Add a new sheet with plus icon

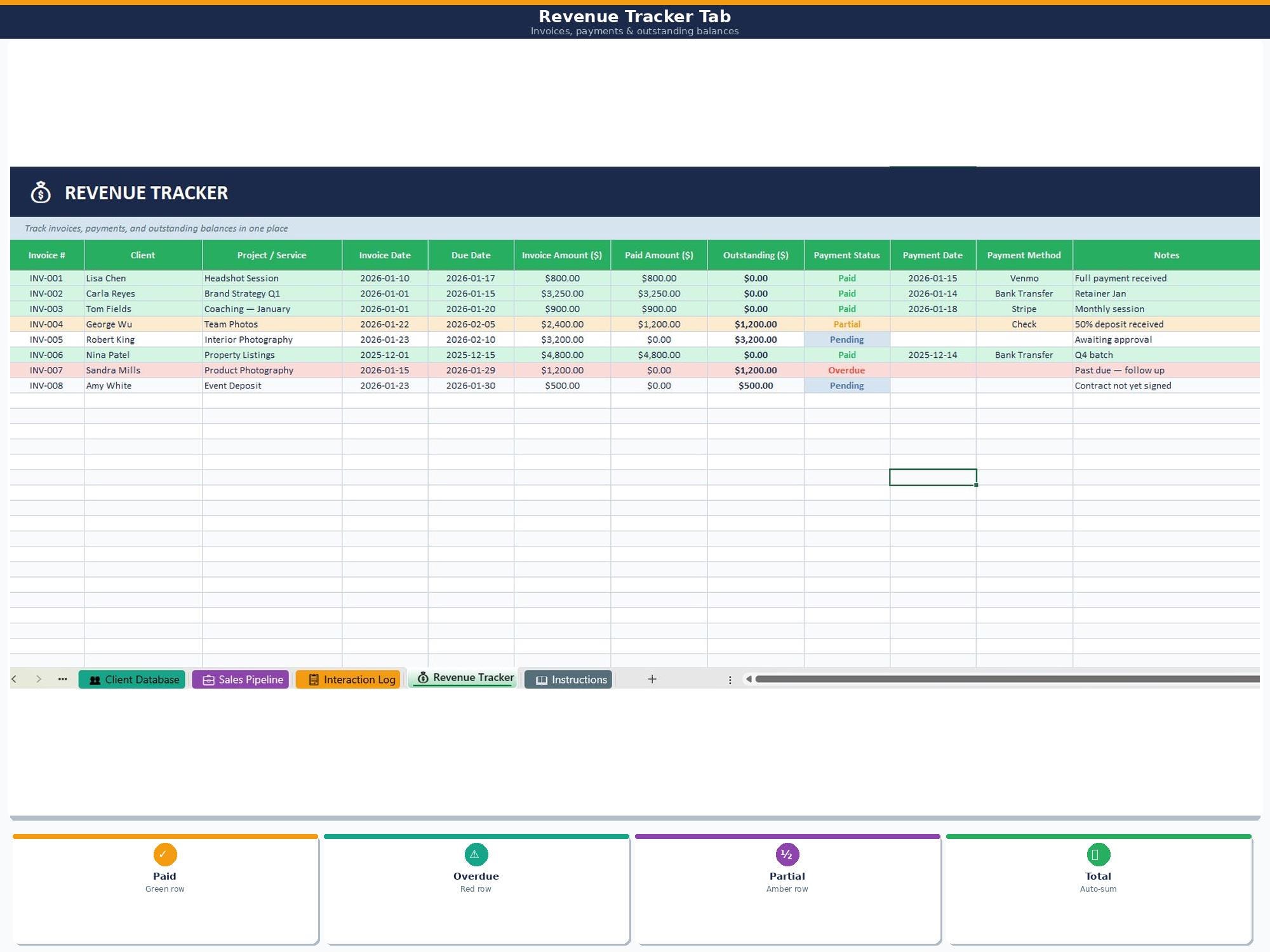pos(652,679)
